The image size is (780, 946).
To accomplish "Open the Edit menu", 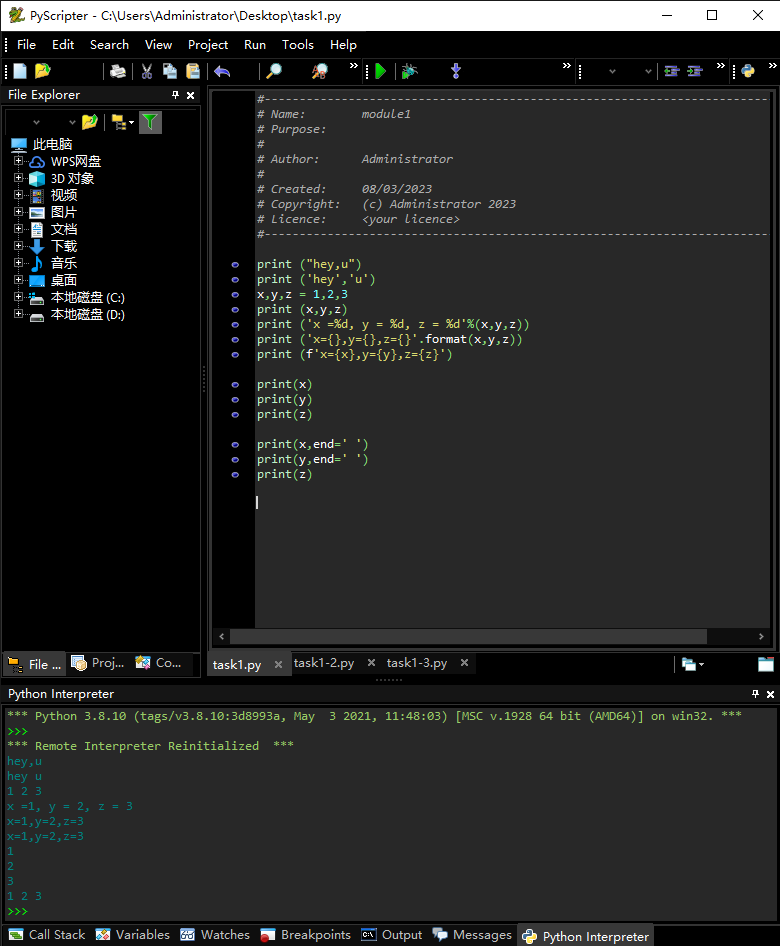I will tap(63, 45).
